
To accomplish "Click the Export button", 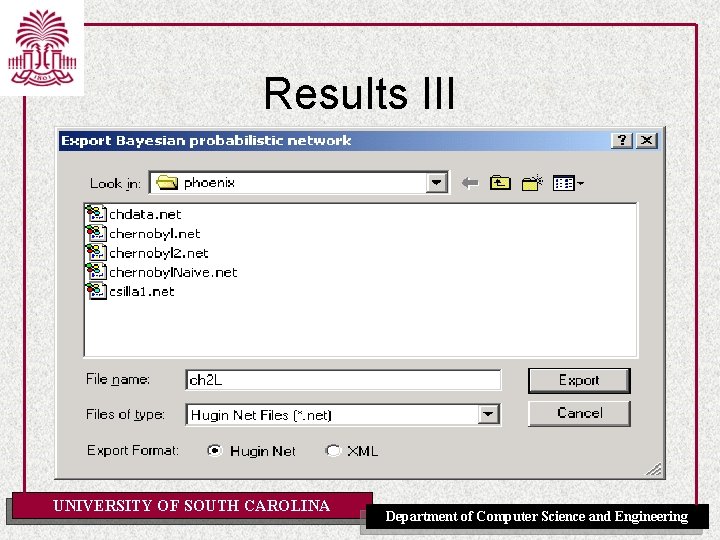I will tap(579, 380).
